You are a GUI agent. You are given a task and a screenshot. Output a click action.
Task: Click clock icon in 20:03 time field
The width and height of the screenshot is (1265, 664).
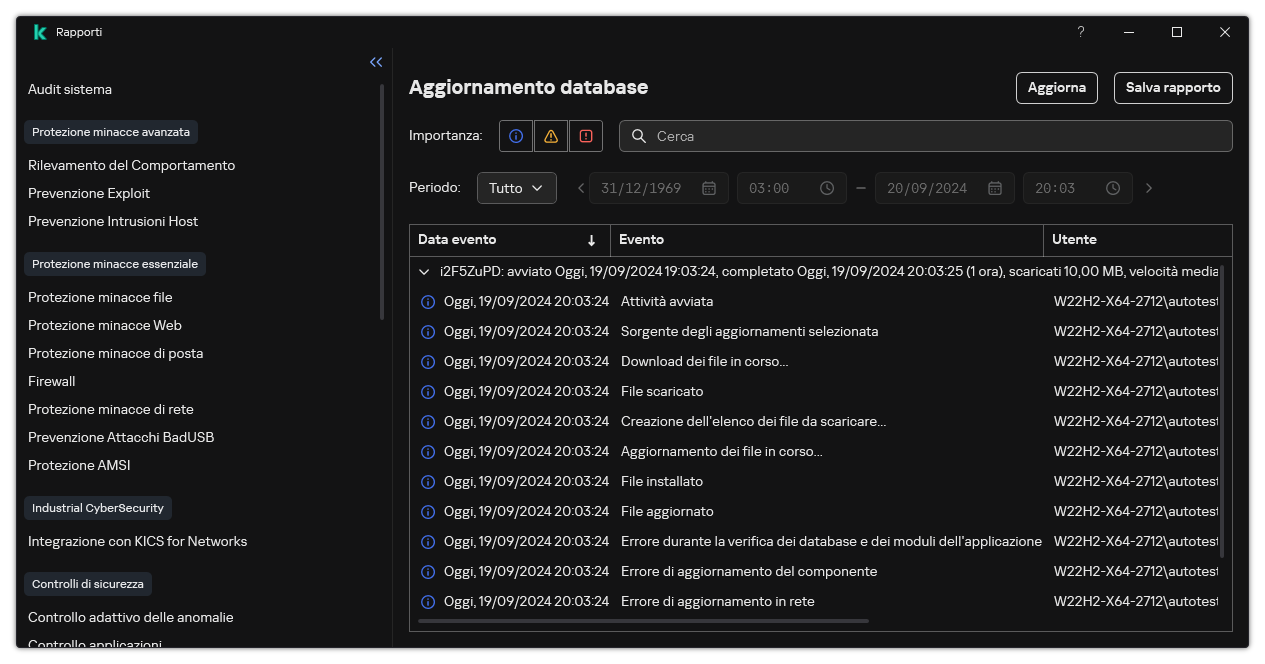[x=1113, y=188]
